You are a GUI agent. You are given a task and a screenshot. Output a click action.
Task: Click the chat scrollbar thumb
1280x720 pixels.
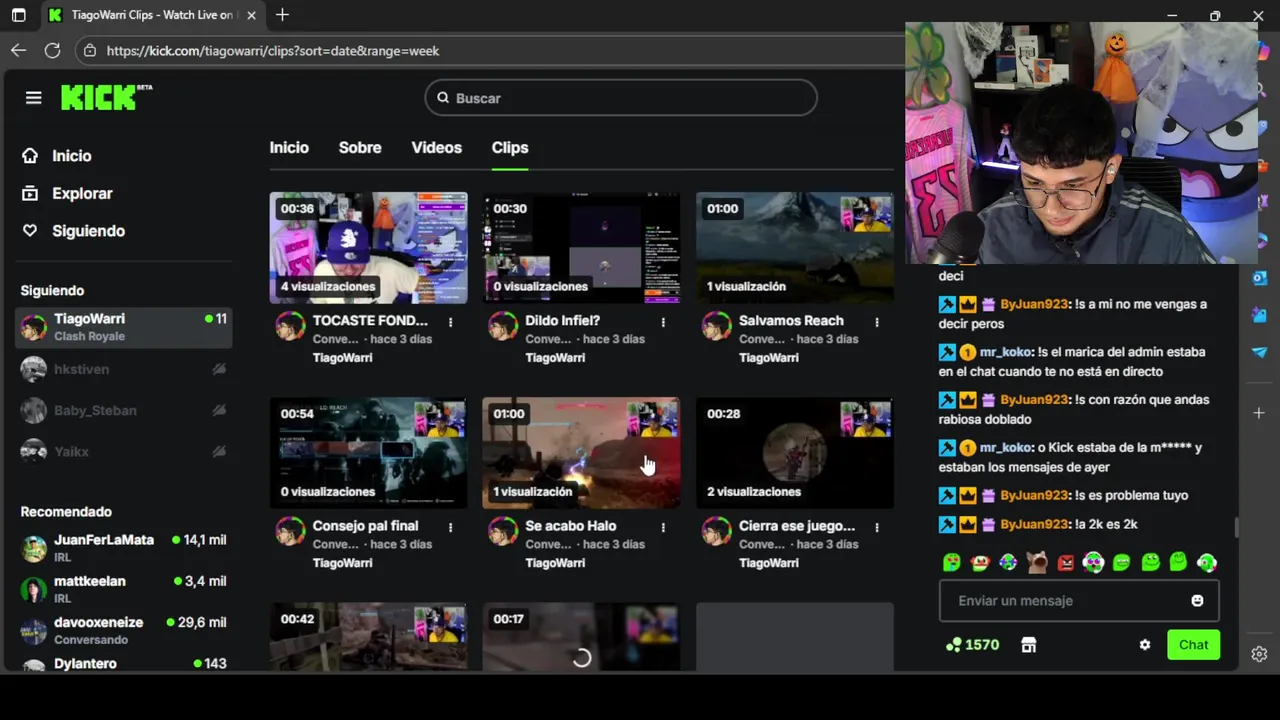1235,528
